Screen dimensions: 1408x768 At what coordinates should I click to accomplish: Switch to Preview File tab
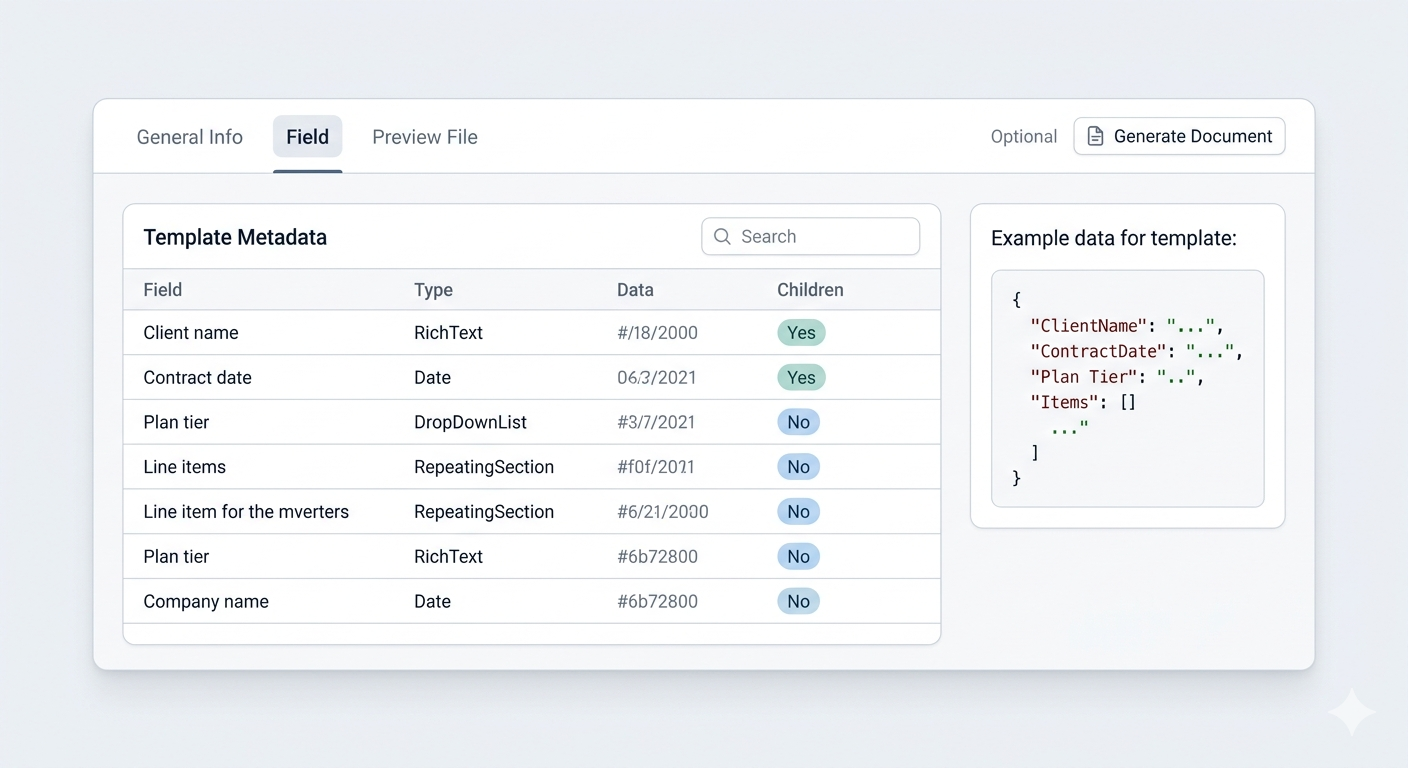(425, 137)
